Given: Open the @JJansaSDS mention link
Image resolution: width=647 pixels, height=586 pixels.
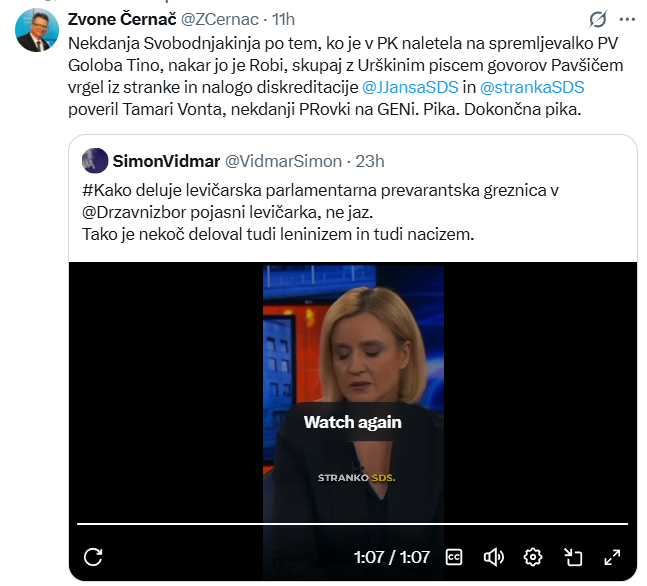Looking at the screenshot, I should point(410,87).
